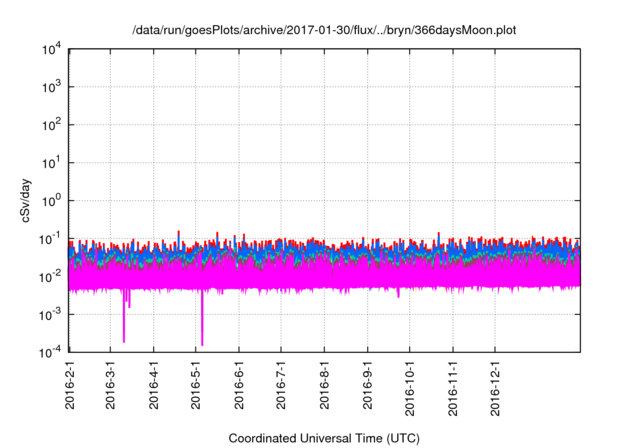The image size is (640, 448).
Task: Click the 10^-4 y-axis tick label
Action: point(50,351)
